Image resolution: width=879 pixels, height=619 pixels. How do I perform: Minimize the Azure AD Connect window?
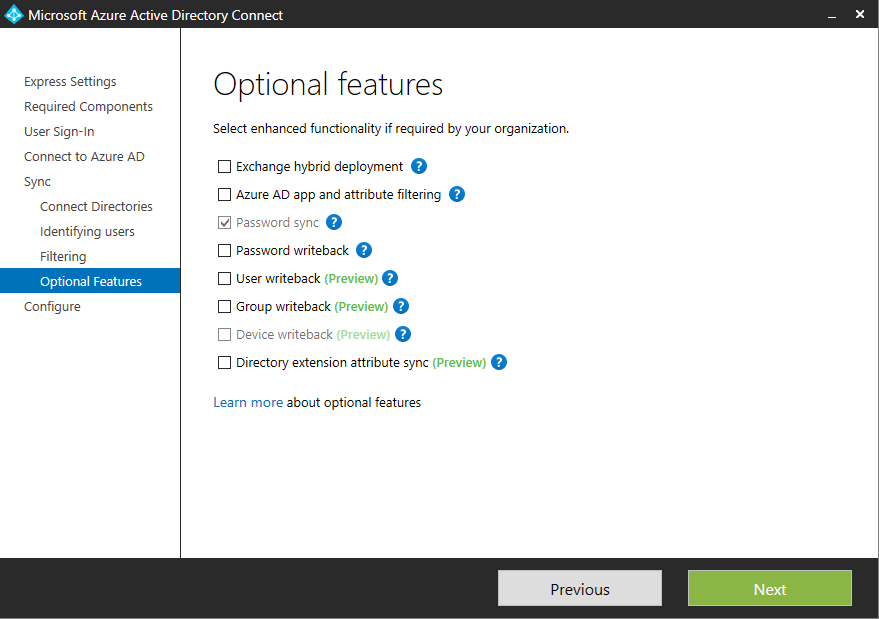832,15
